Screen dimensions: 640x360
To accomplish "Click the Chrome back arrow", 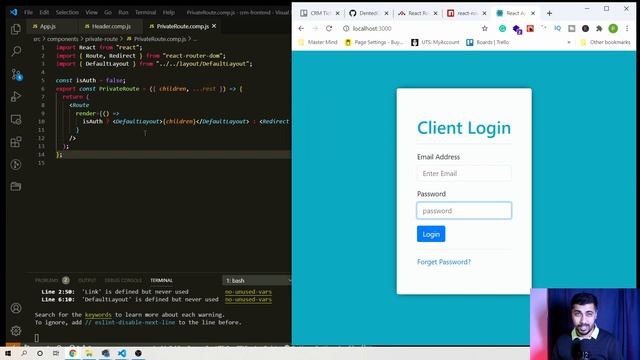I will click(x=301, y=29).
